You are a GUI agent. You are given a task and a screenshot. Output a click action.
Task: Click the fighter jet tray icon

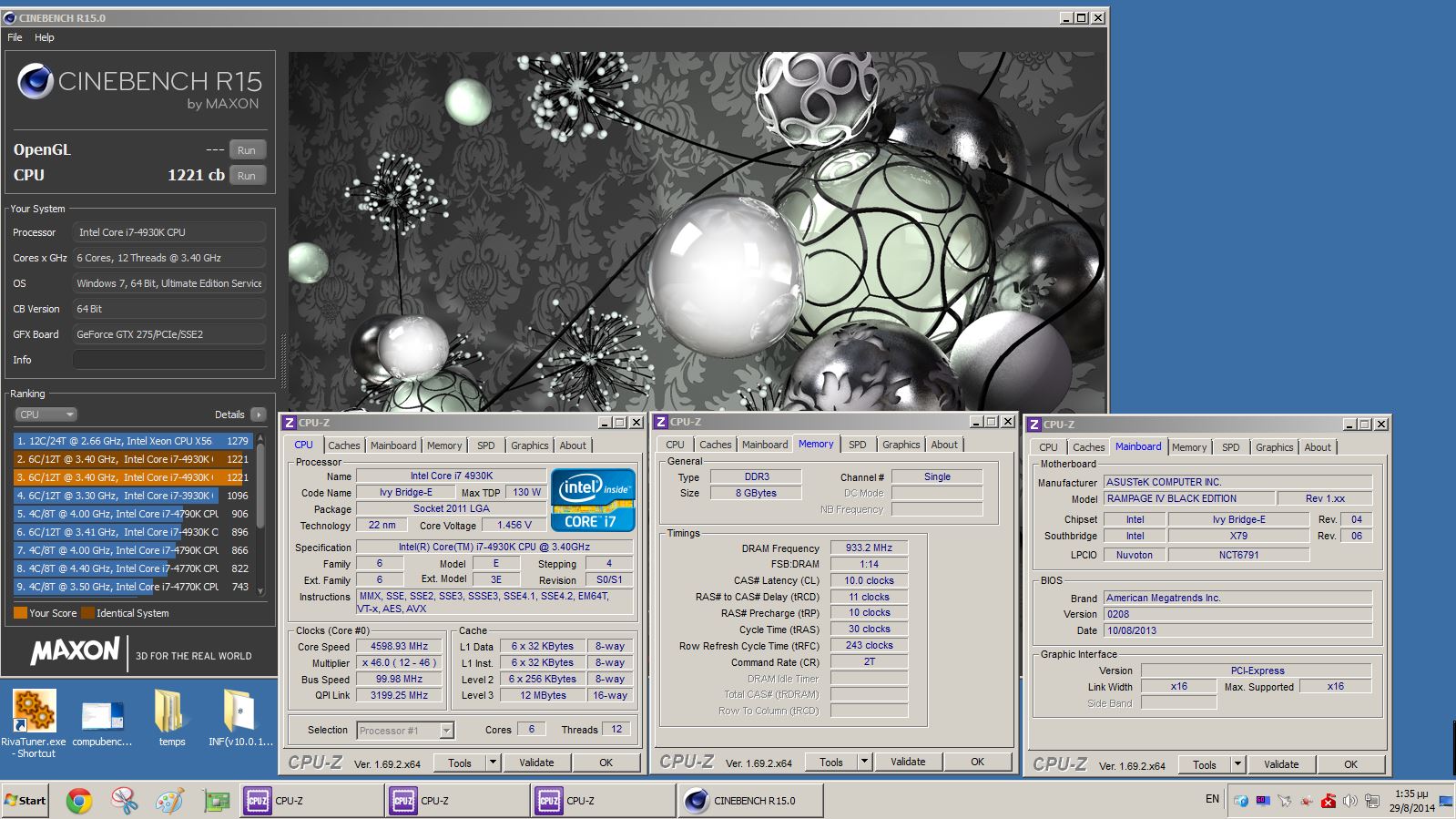(x=1285, y=801)
